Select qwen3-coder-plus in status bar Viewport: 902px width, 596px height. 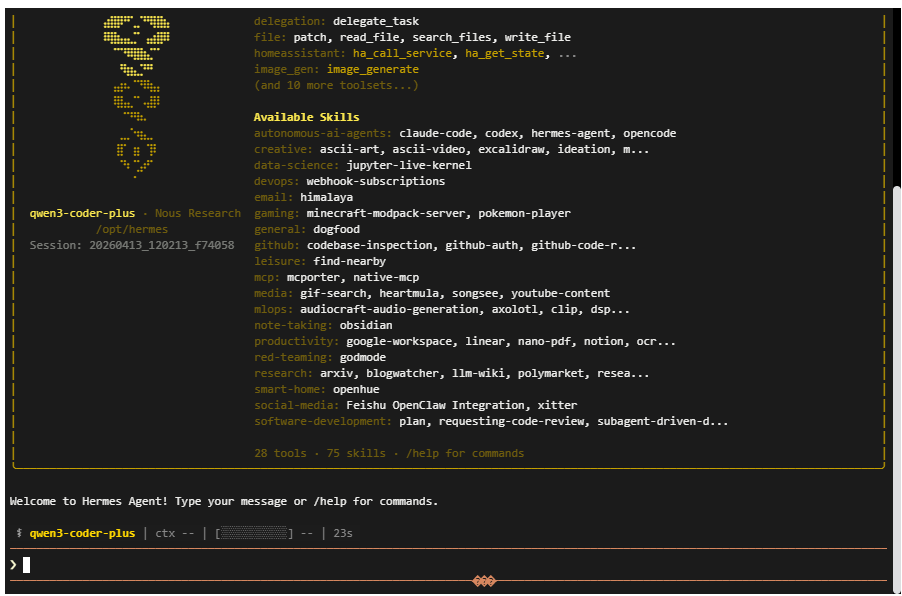(82, 533)
